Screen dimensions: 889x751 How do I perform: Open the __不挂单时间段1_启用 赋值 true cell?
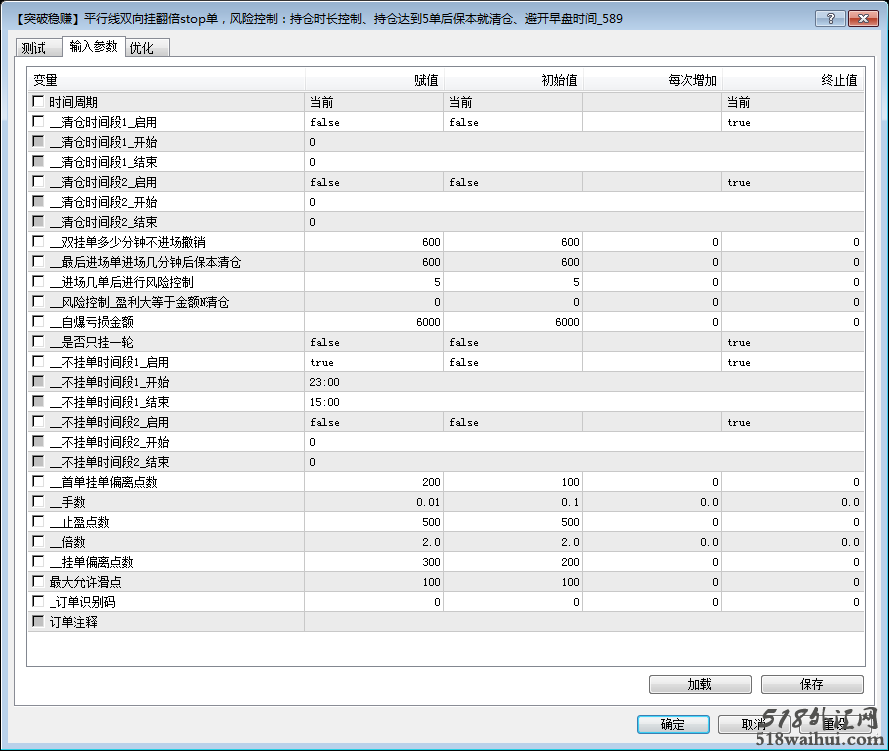[373, 362]
